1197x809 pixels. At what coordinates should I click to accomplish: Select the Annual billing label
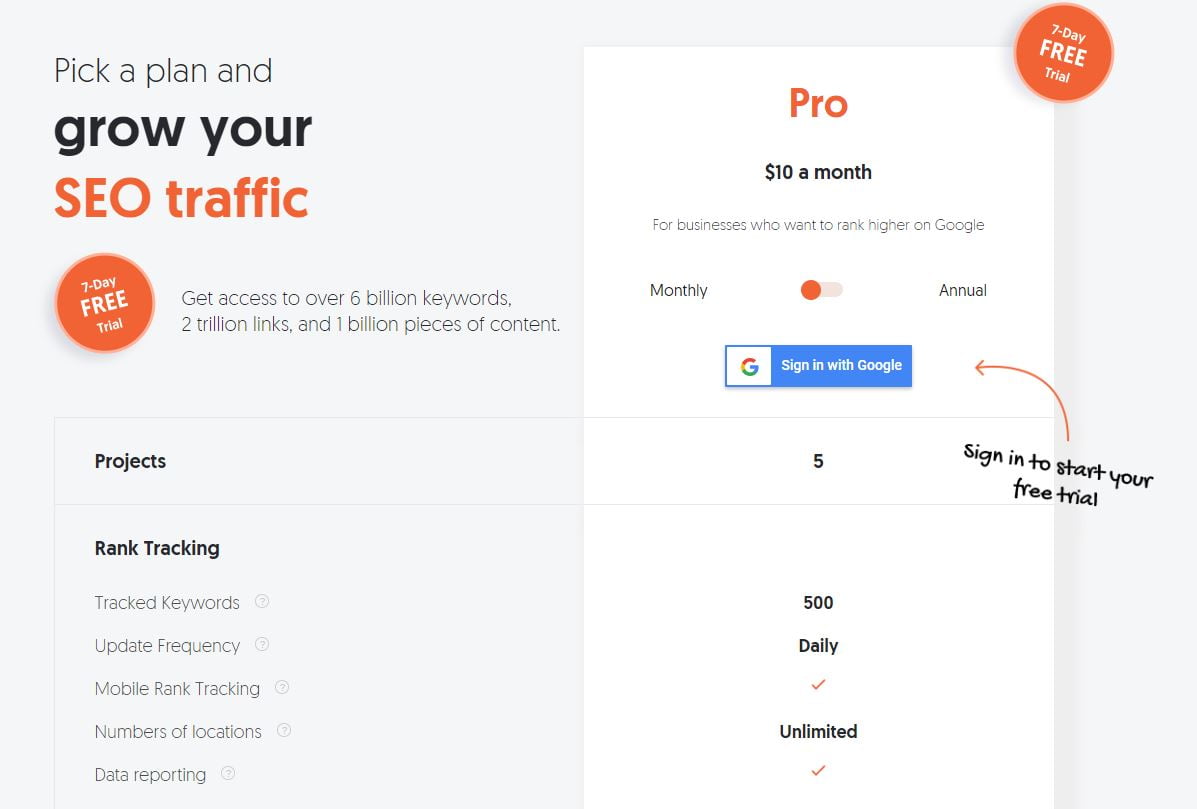pos(963,290)
